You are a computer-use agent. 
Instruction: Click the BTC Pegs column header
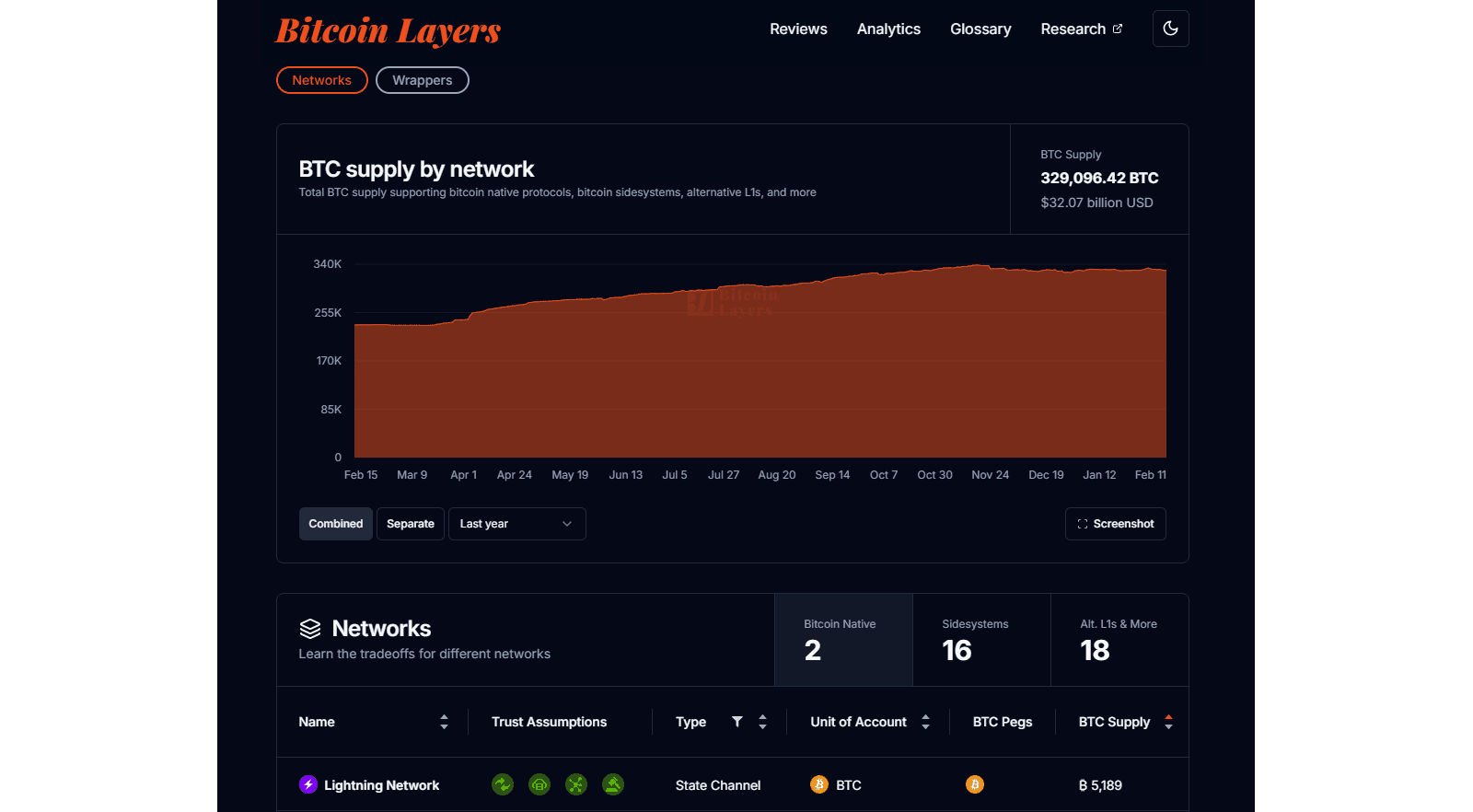(1003, 722)
